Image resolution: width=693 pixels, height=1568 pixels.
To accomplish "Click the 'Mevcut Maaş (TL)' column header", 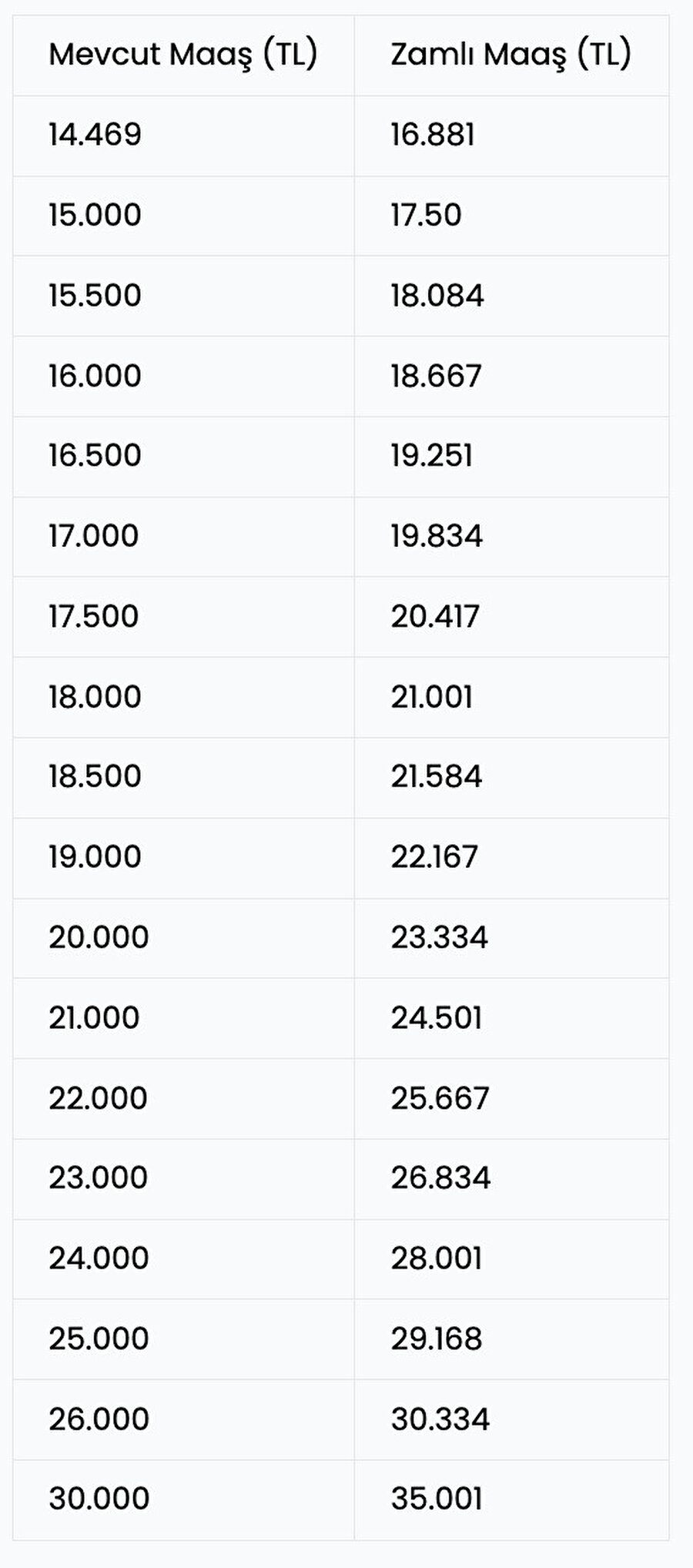I will [182, 55].
